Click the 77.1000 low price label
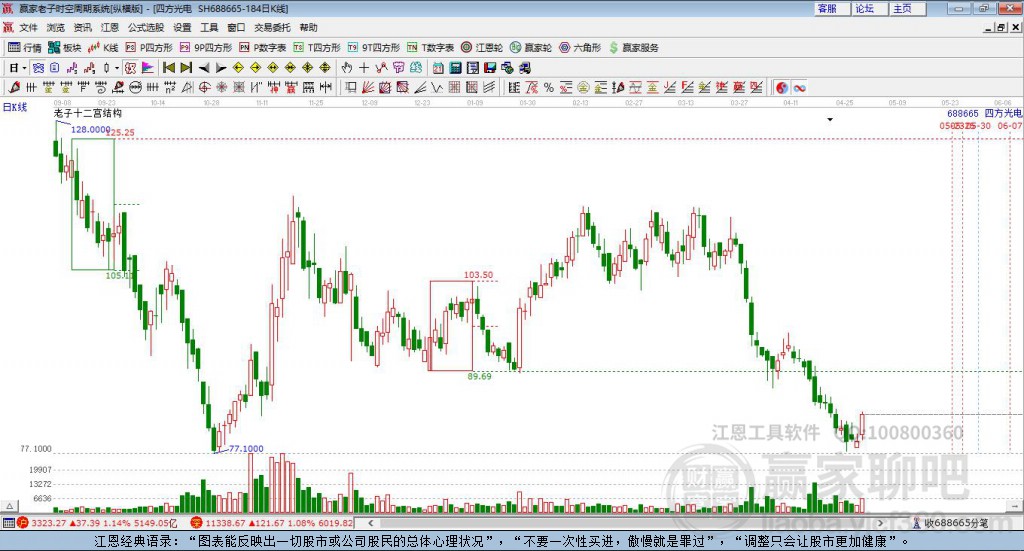This screenshot has width=1024, height=551. (x=246, y=449)
